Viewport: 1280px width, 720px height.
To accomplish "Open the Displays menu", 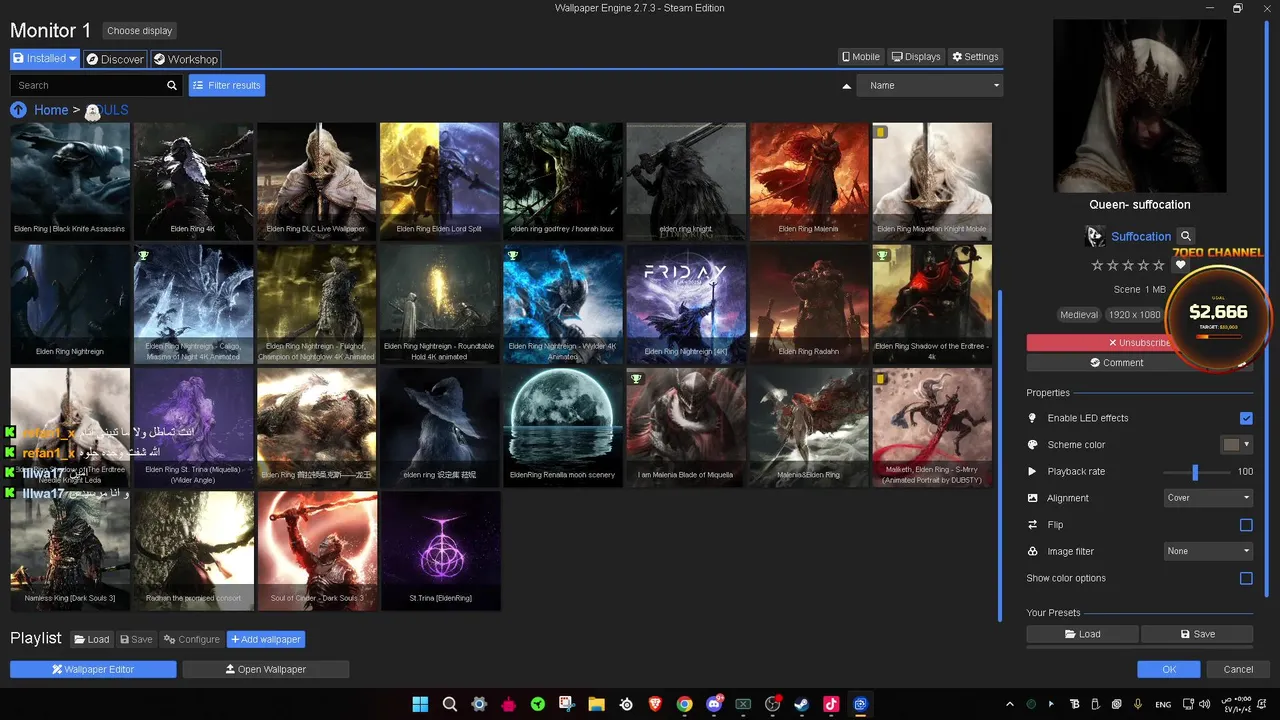I will point(916,57).
